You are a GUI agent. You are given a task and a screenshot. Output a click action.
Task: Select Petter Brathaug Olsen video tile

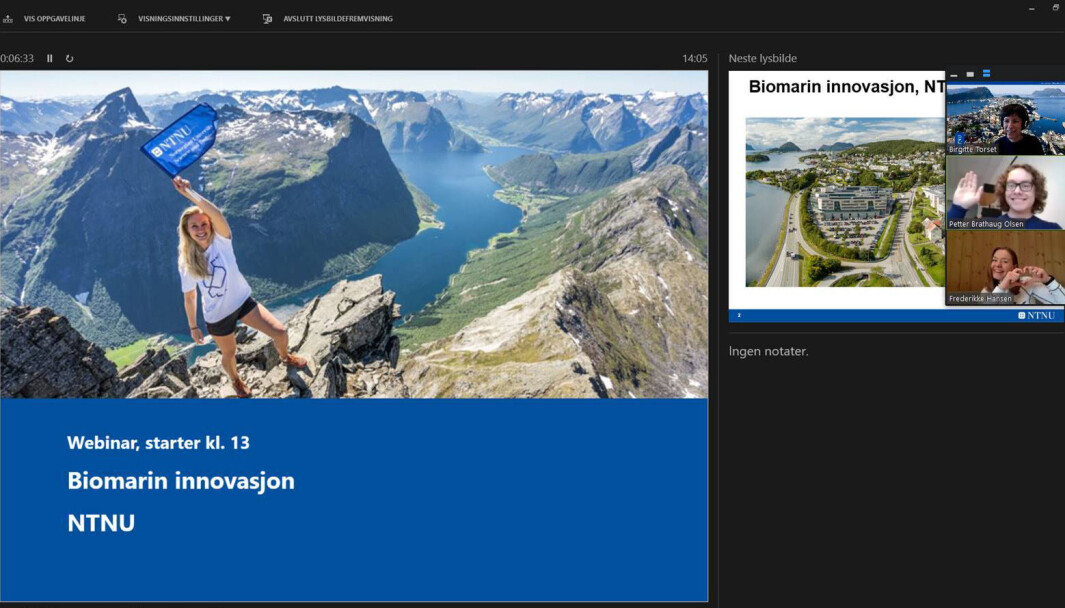[1006, 192]
